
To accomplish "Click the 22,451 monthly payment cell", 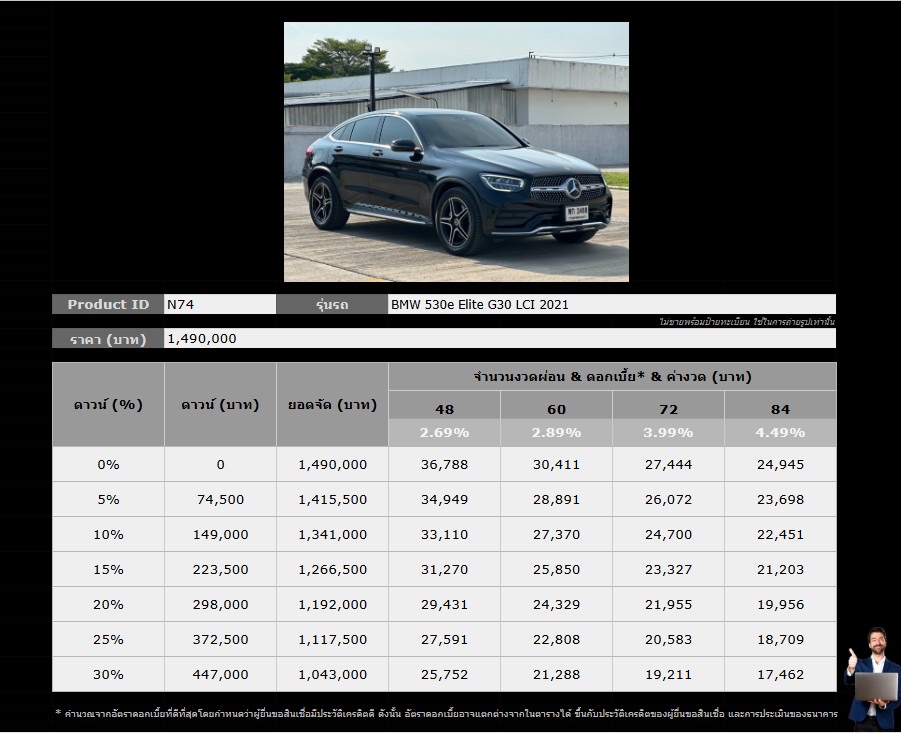I will point(780,534).
